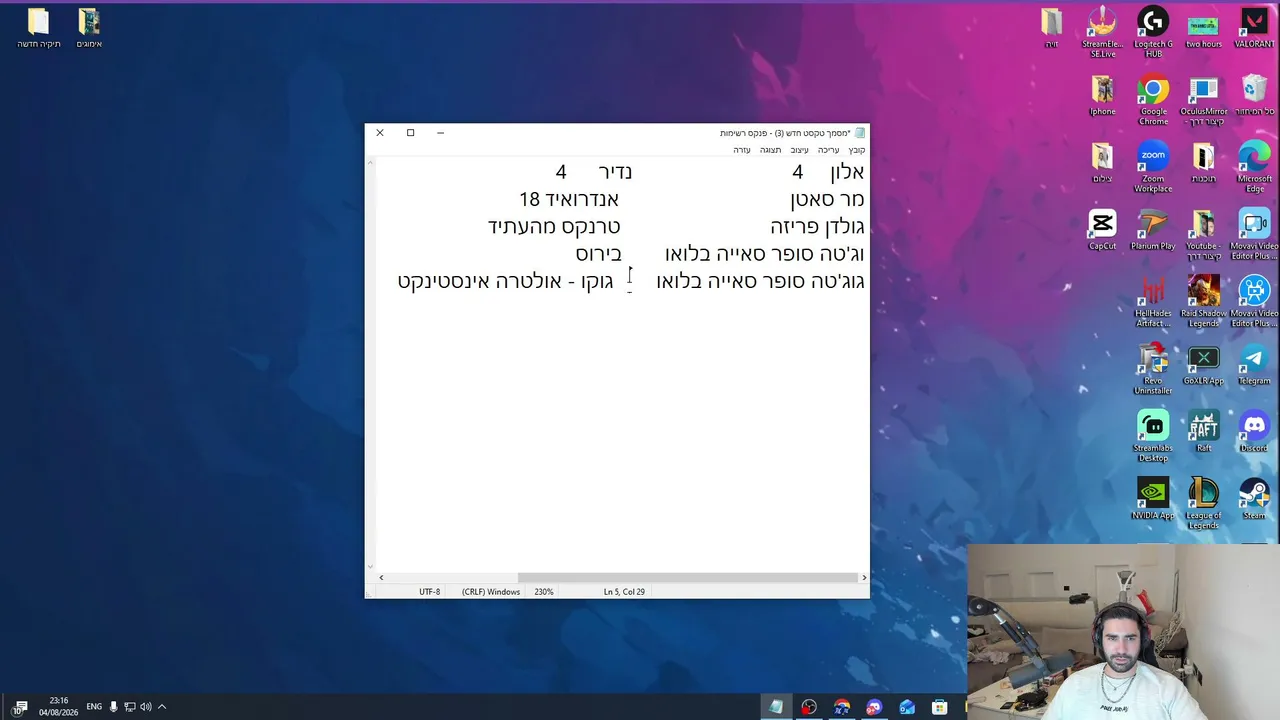Show hidden system tray icons
The image size is (1280, 720).
click(x=162, y=707)
